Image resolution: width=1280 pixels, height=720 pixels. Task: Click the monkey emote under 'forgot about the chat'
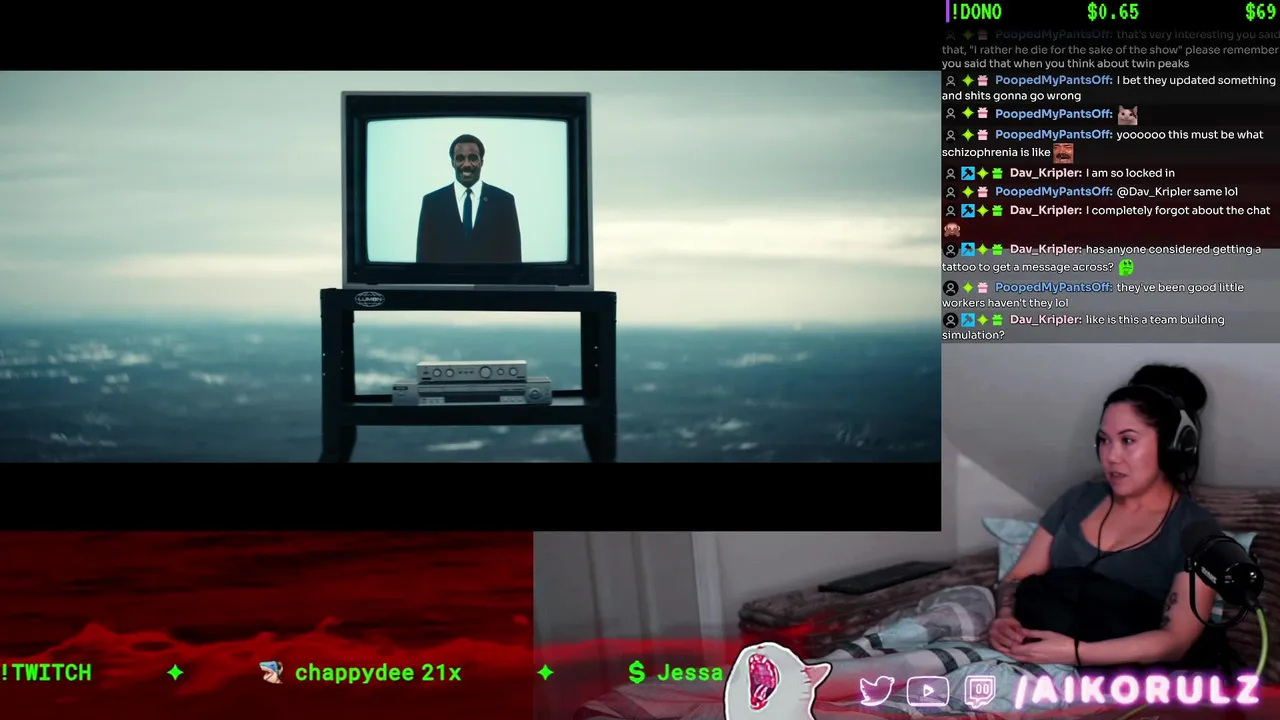tap(951, 229)
